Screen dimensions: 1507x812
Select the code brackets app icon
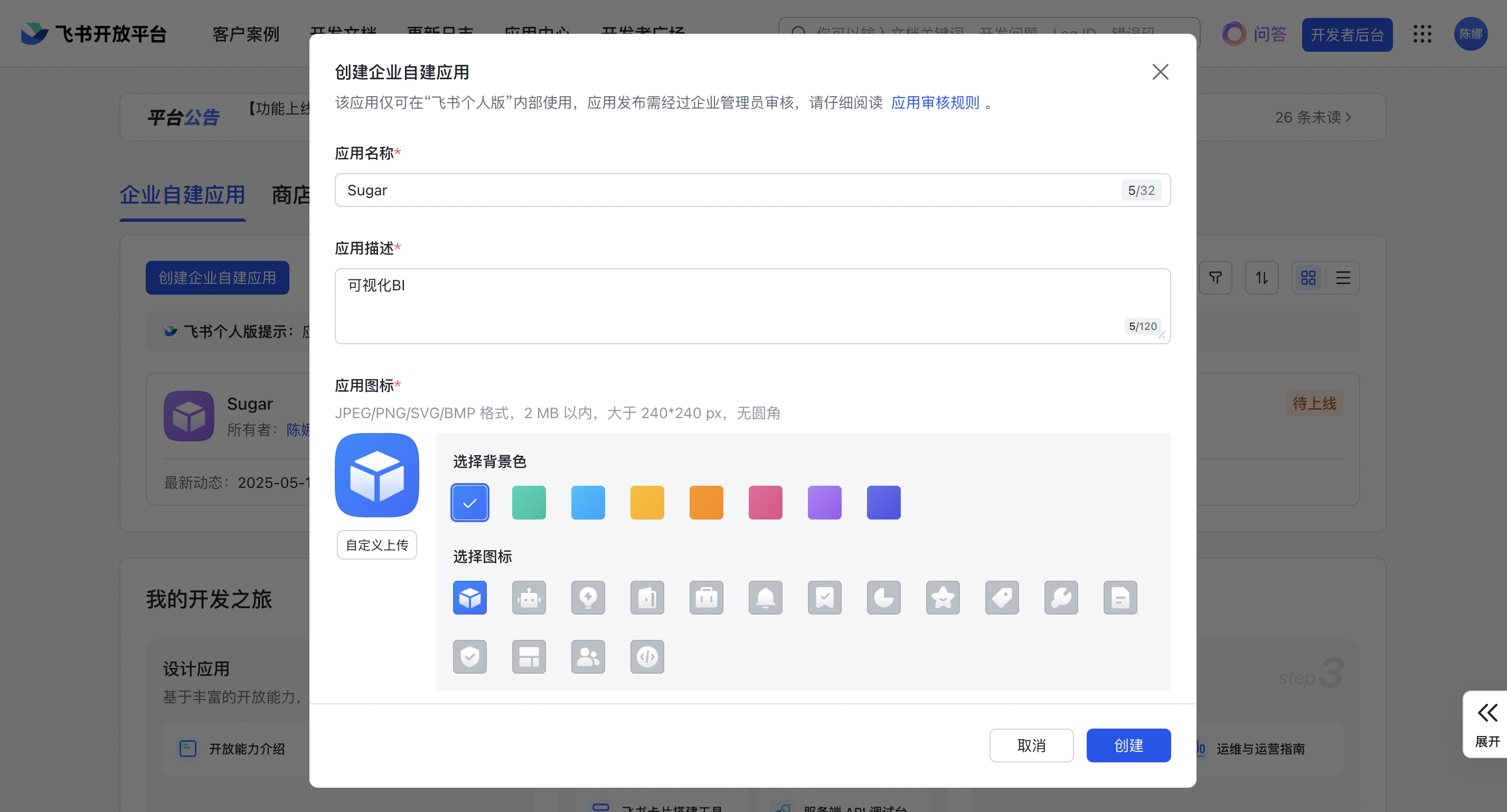[647, 656]
